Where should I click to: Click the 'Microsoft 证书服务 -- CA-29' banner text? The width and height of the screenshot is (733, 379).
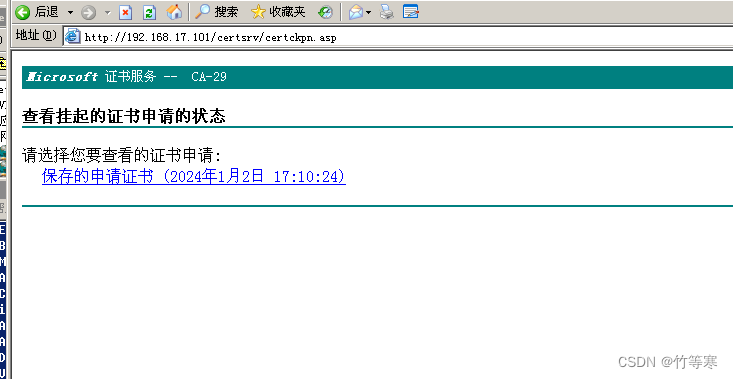[x=127, y=77]
